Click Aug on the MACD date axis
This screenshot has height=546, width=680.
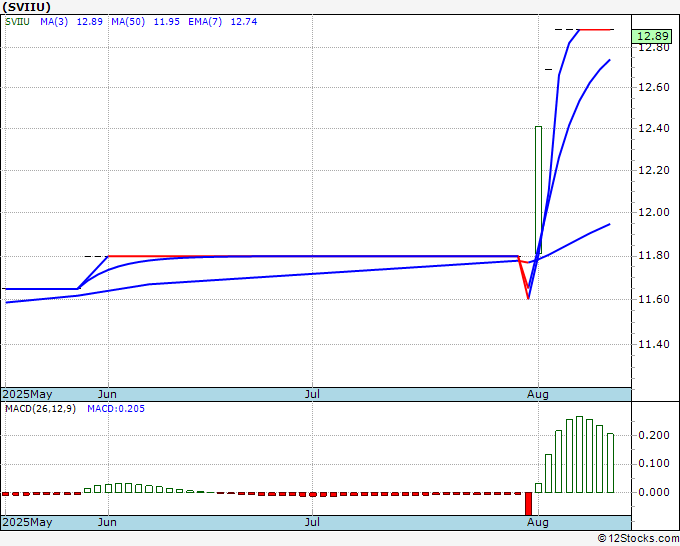(x=538, y=522)
